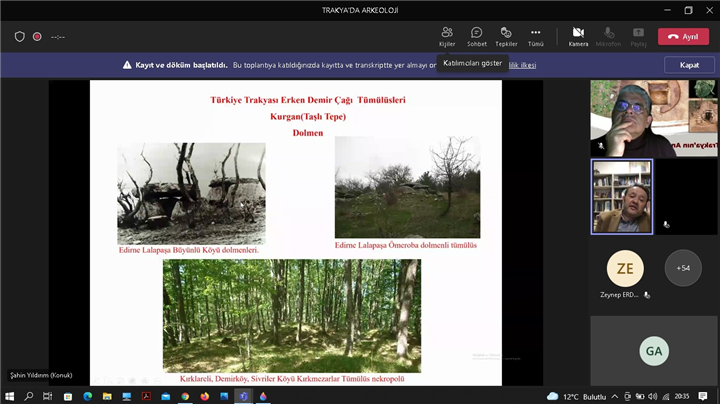Screen dimensions: 720x404
Task: Select the highlighted speaker video thumbnail
Action: point(621,197)
